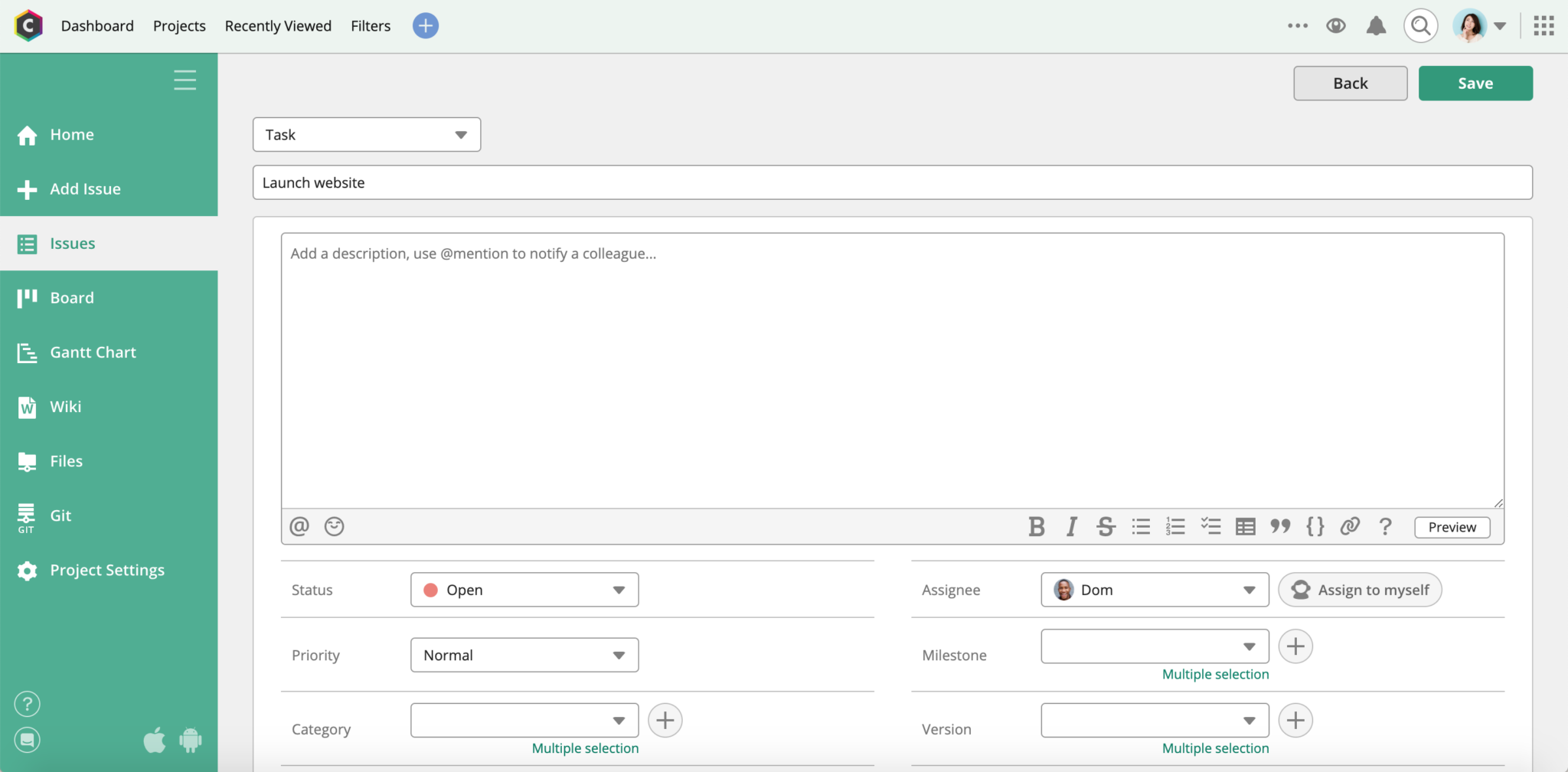The image size is (1568, 772).
Task: Toggle the watching eye icon
Action: 1336,26
